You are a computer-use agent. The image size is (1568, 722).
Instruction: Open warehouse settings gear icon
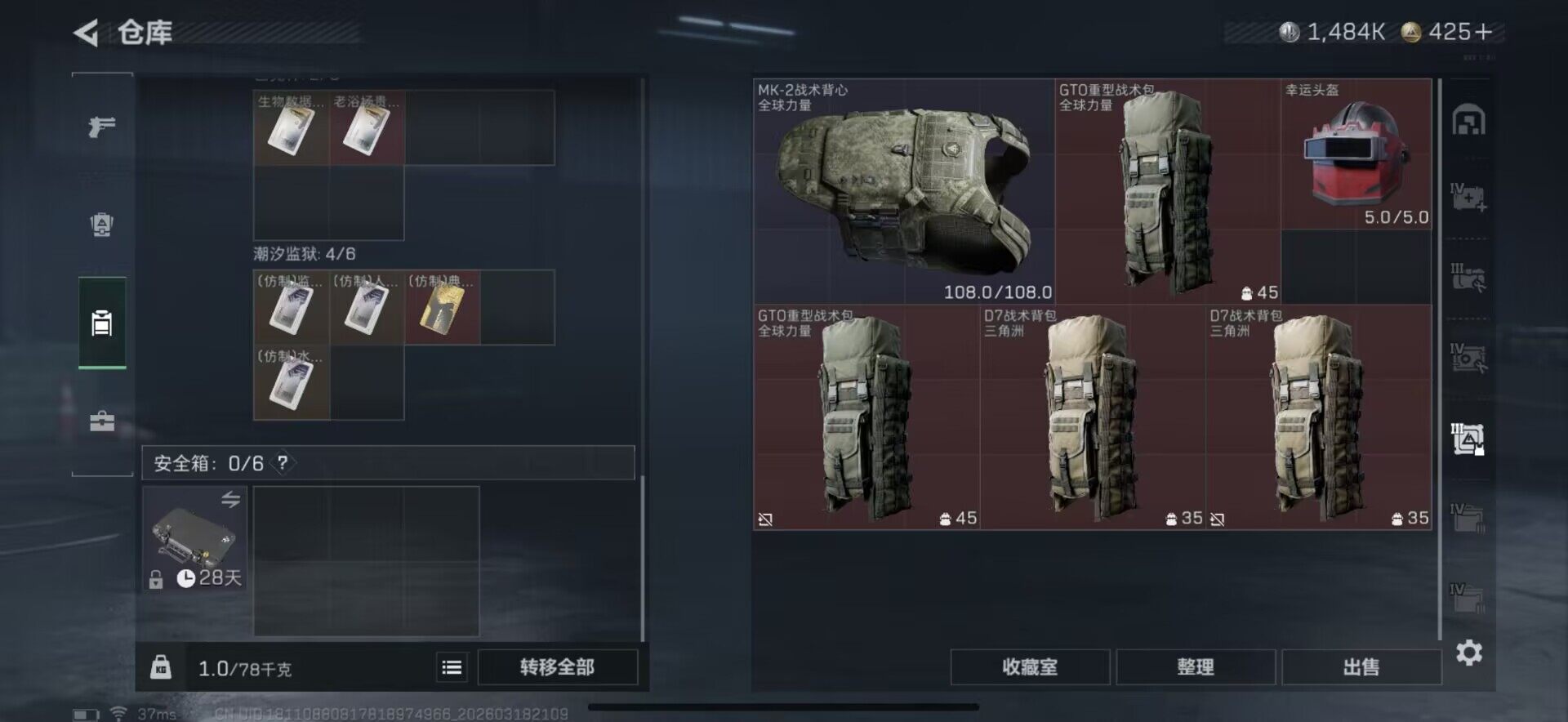1468,653
